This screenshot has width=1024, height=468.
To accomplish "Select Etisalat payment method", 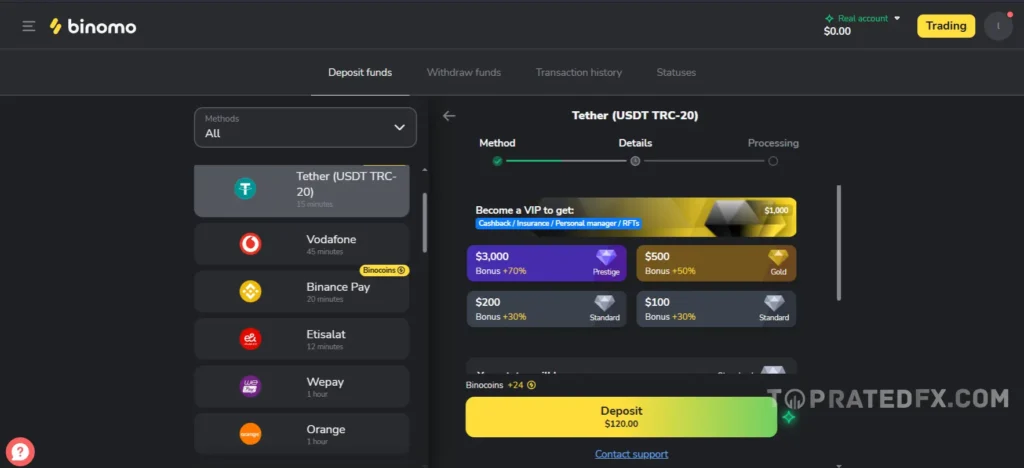I will click(302, 339).
